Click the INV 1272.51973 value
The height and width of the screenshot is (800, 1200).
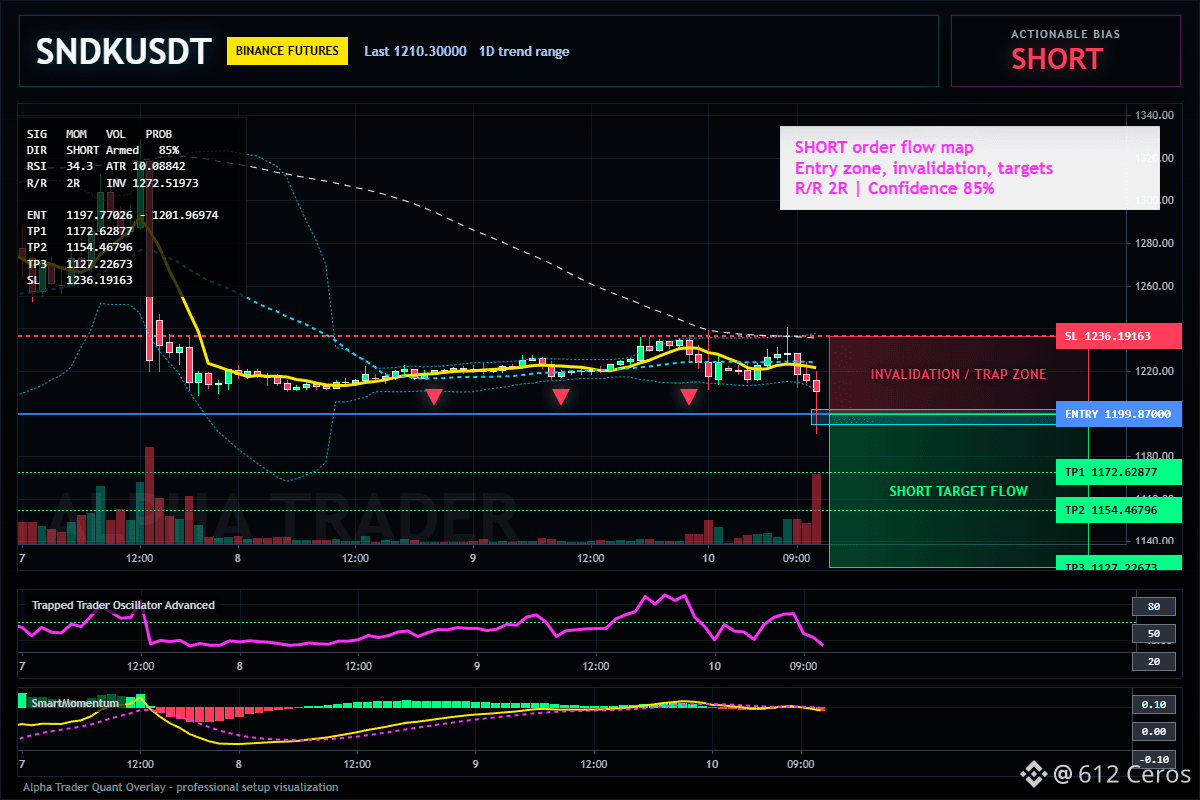(x=152, y=183)
